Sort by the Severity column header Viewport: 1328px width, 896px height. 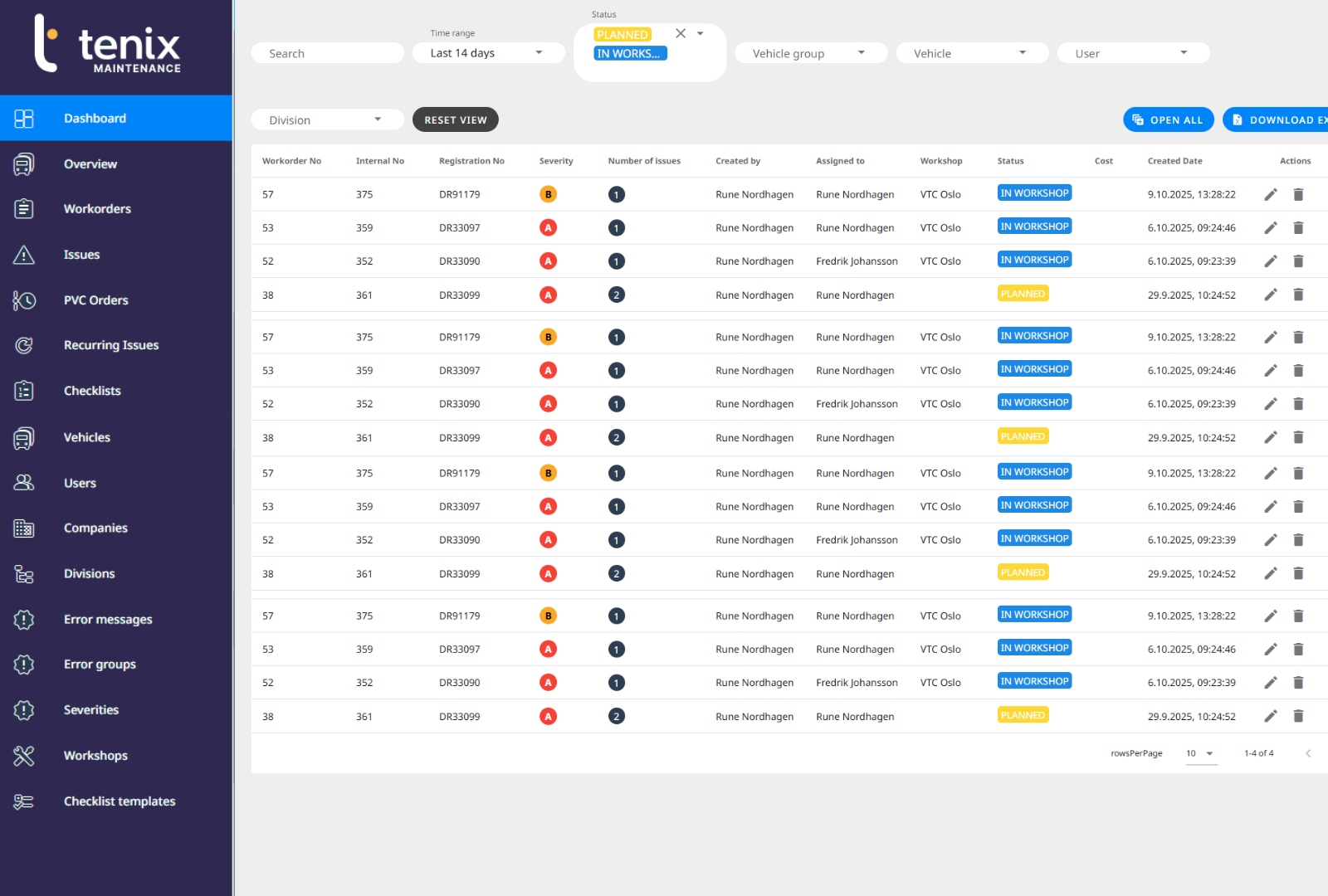[555, 161]
